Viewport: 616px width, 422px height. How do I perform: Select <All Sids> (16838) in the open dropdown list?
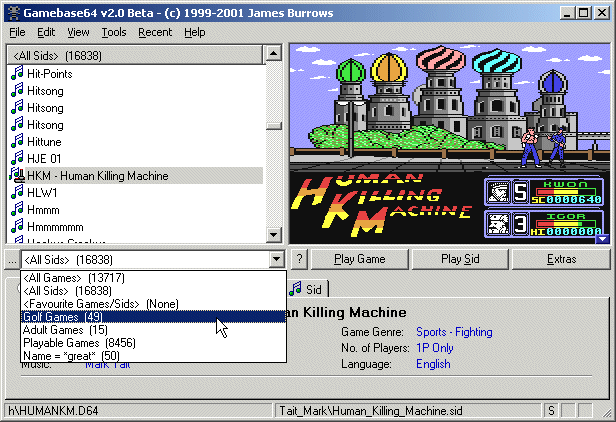coord(153,291)
